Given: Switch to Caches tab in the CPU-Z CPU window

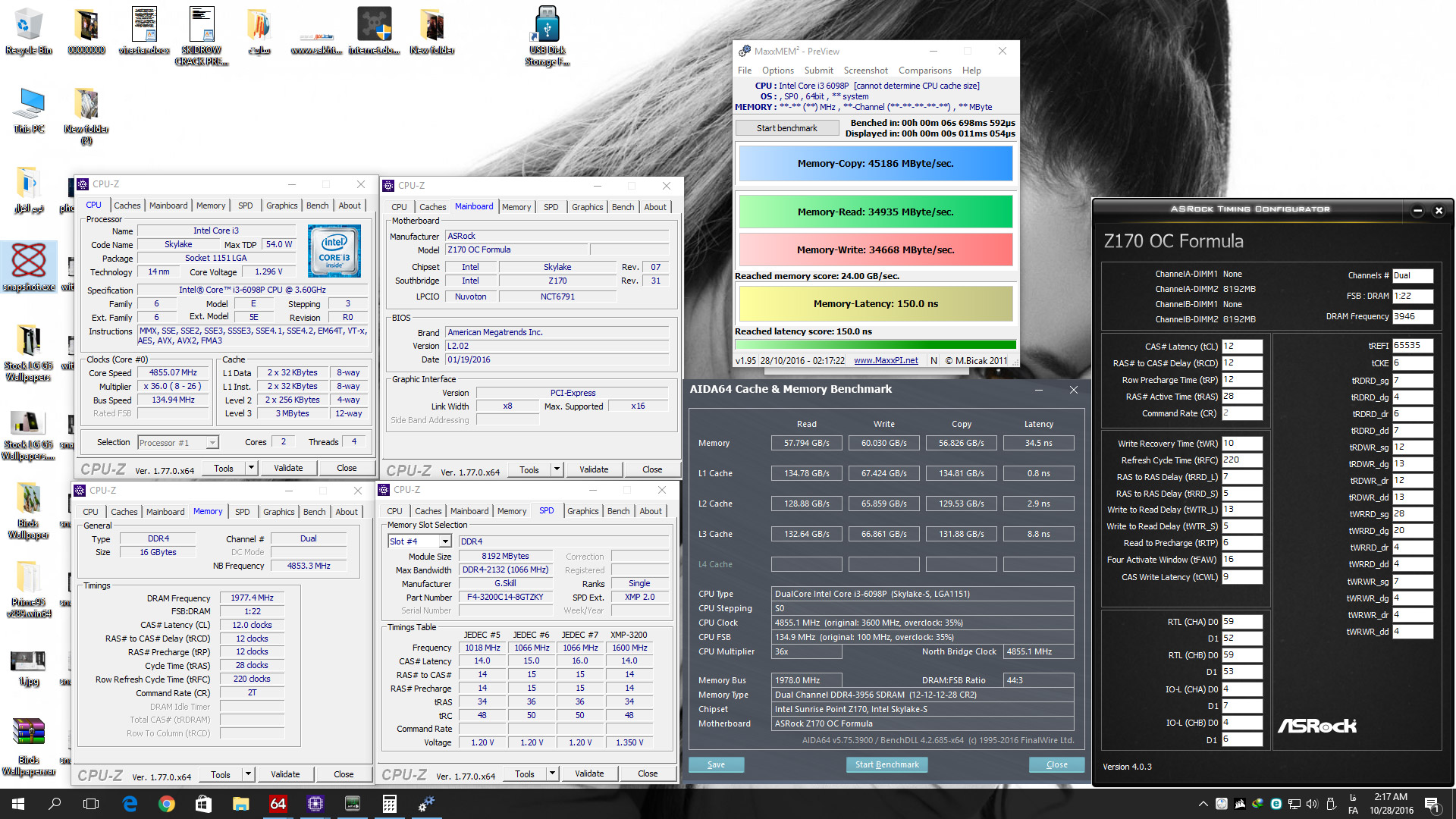Looking at the screenshot, I should click(x=127, y=206).
